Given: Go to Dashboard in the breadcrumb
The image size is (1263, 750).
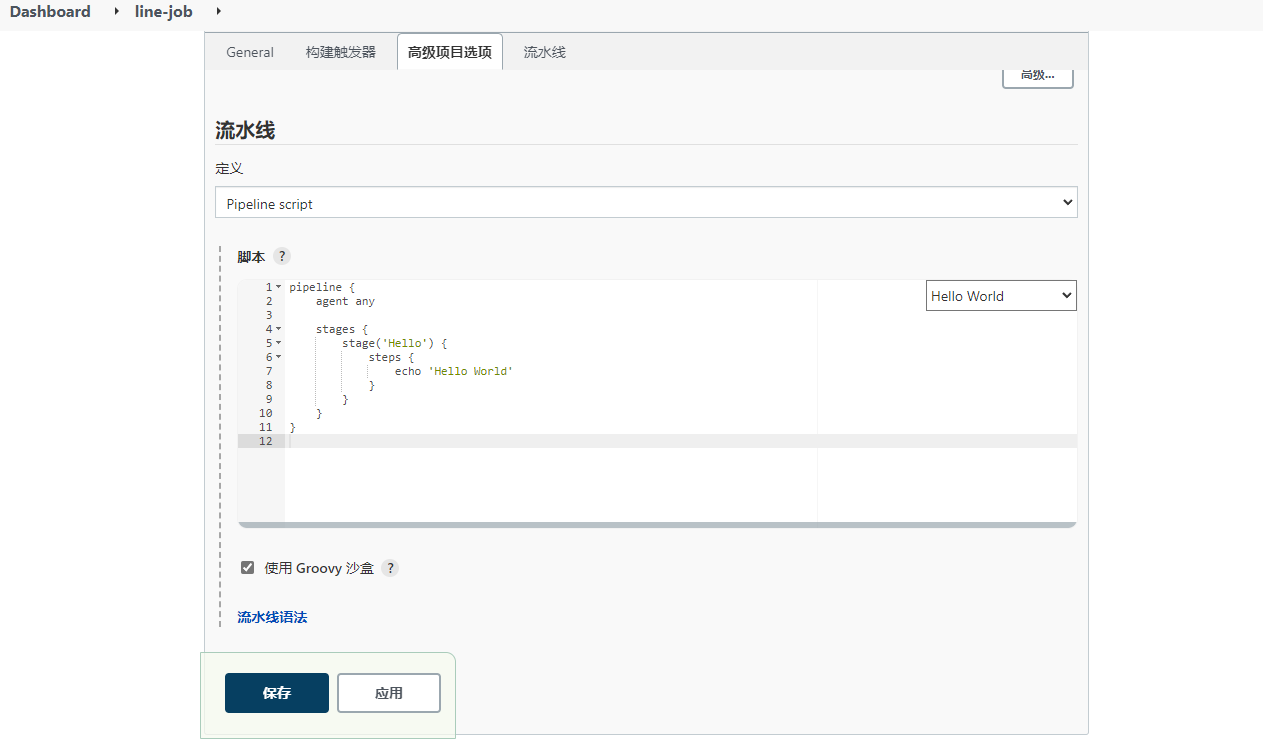Looking at the screenshot, I should click(x=50, y=12).
